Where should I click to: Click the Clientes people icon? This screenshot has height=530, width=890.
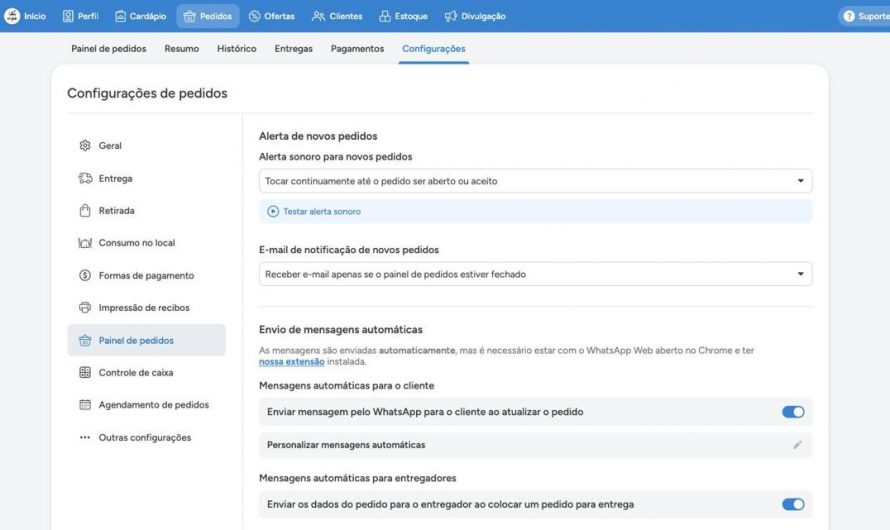(x=318, y=16)
